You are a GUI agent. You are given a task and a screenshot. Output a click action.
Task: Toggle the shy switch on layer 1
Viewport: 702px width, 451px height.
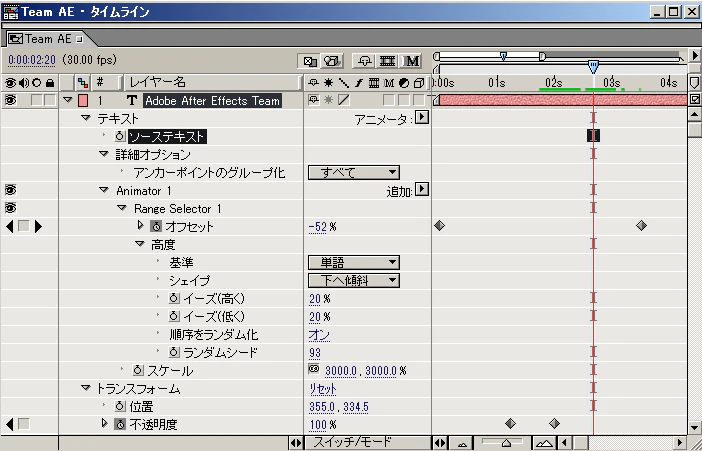click(x=313, y=100)
